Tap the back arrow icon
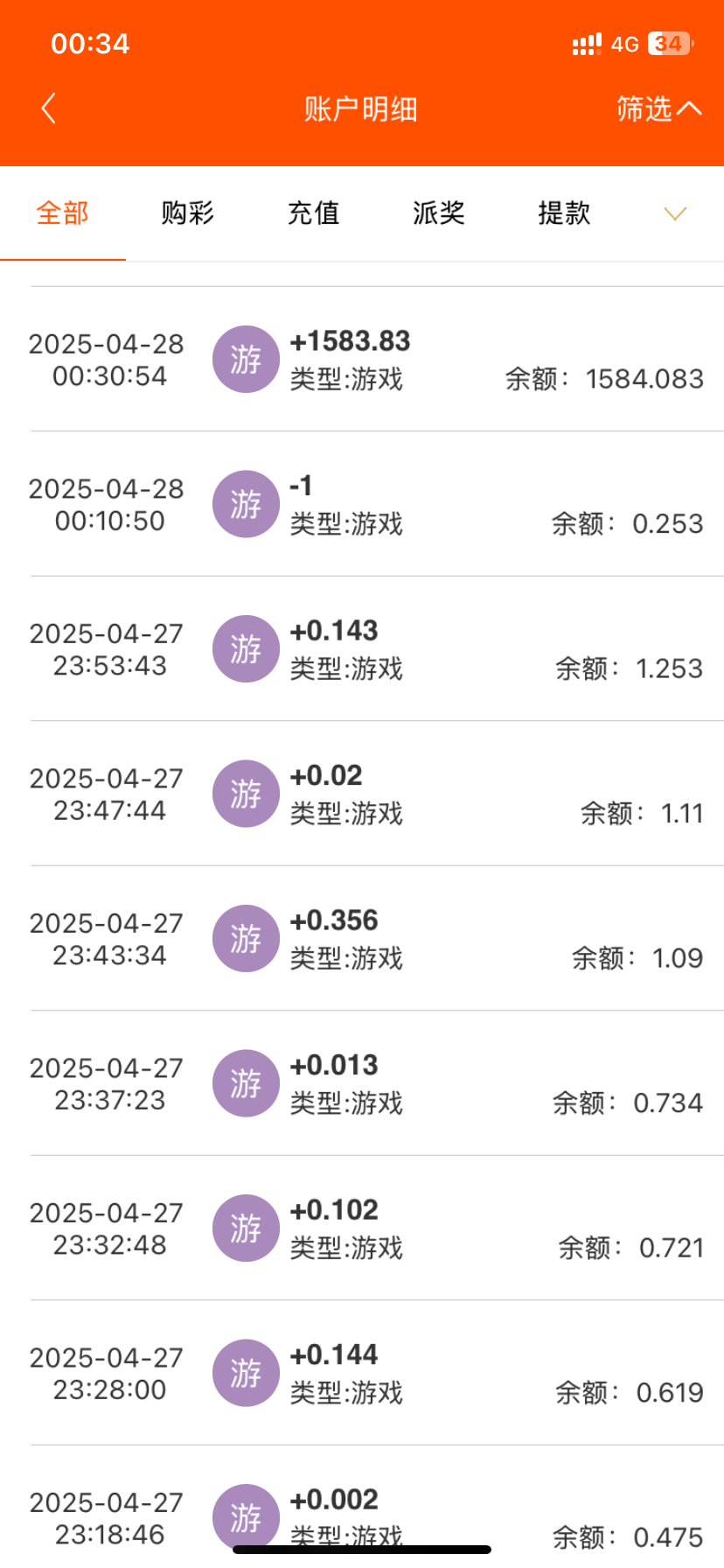Viewport: 724px width, 1568px height. (x=49, y=108)
